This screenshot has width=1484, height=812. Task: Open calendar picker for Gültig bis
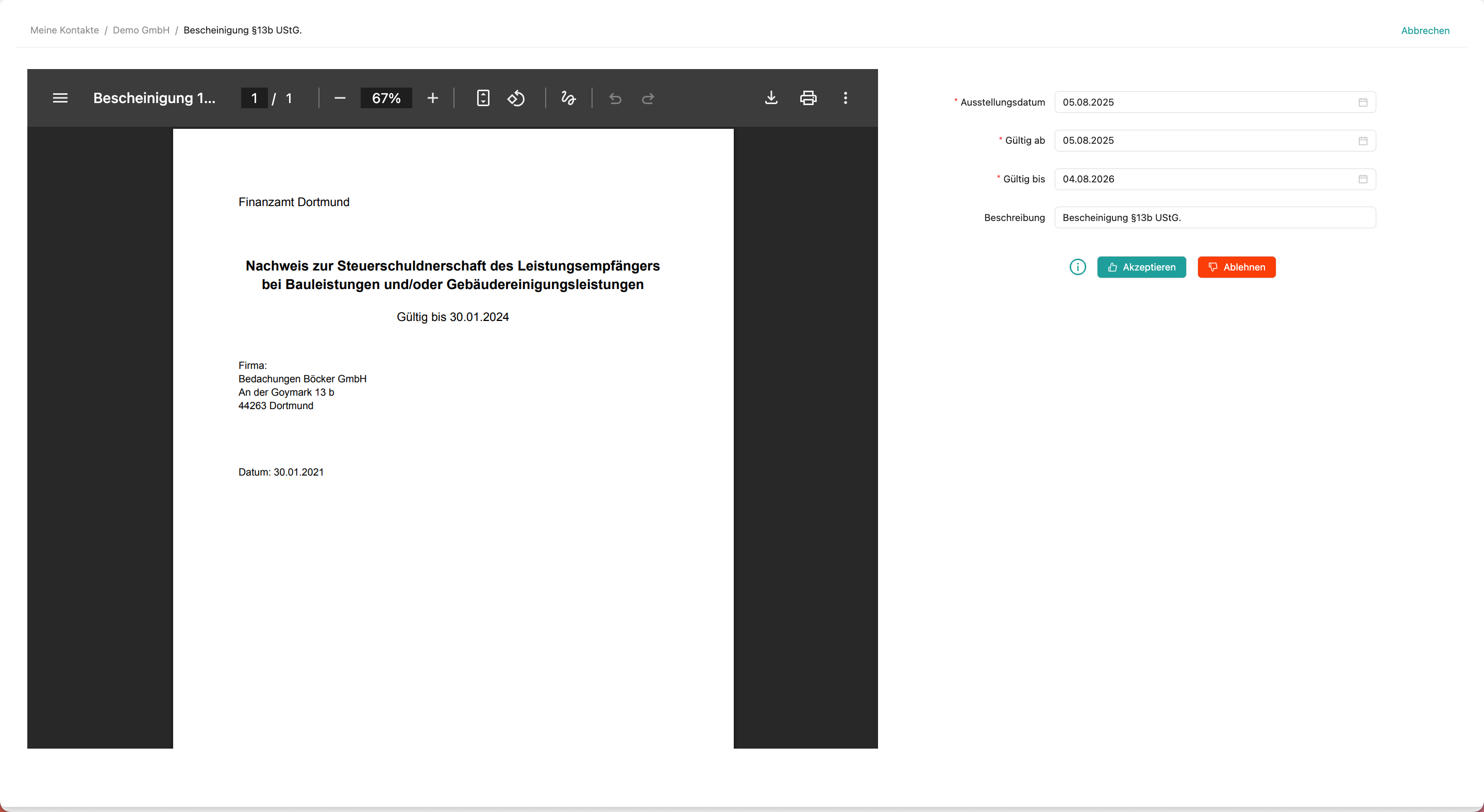[1362, 179]
